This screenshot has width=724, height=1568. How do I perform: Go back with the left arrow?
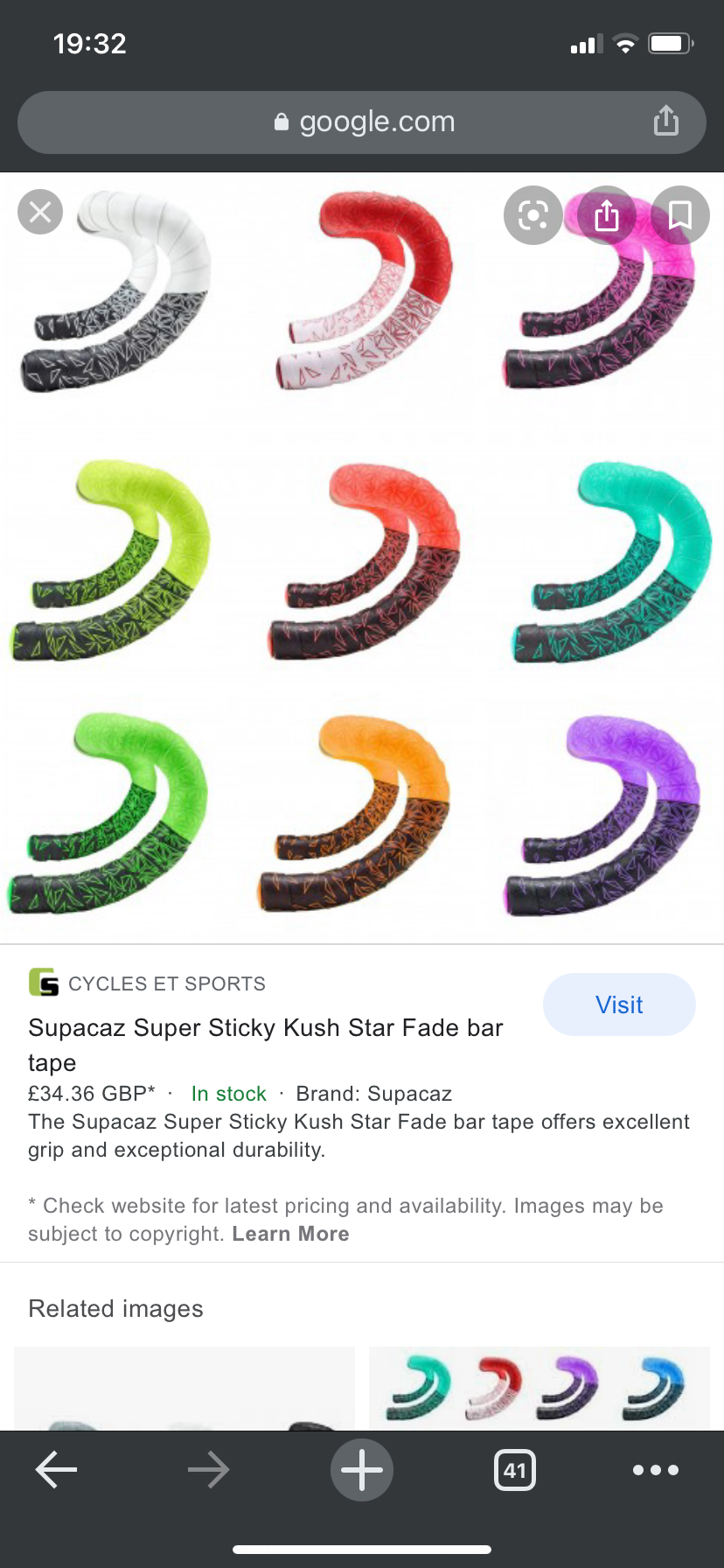(x=56, y=1470)
